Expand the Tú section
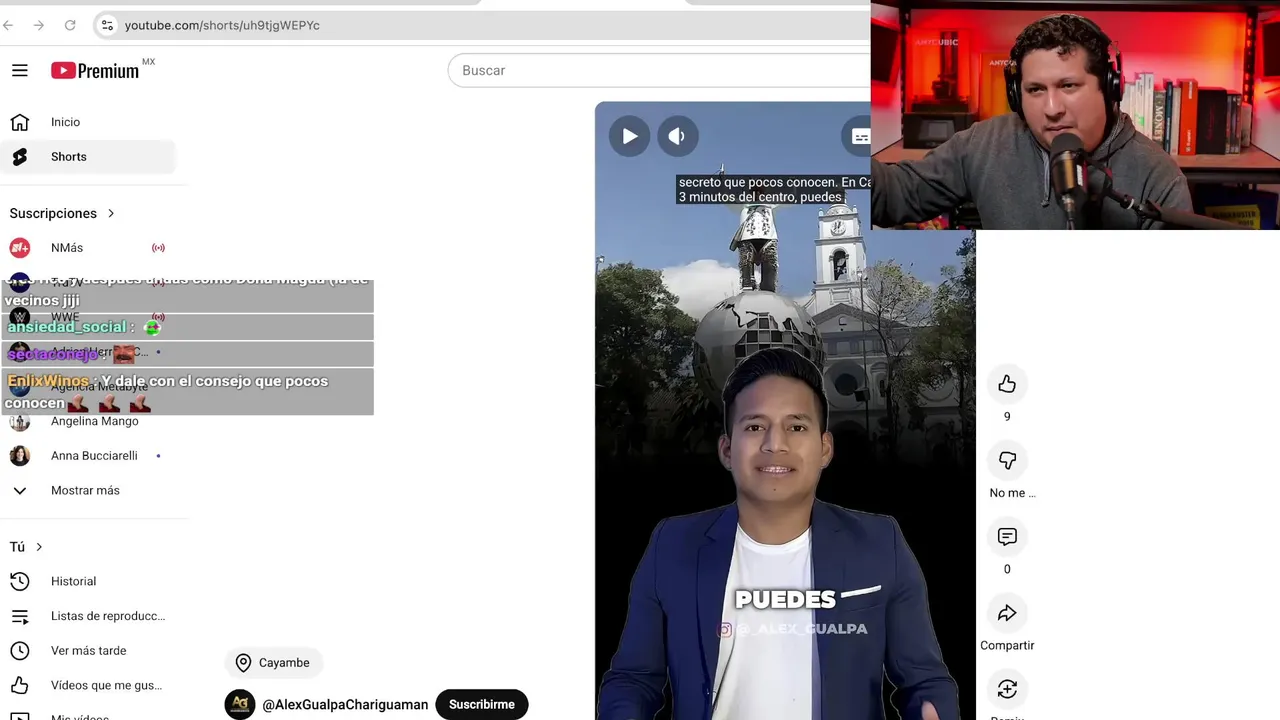This screenshot has width=1280, height=720. click(26, 547)
